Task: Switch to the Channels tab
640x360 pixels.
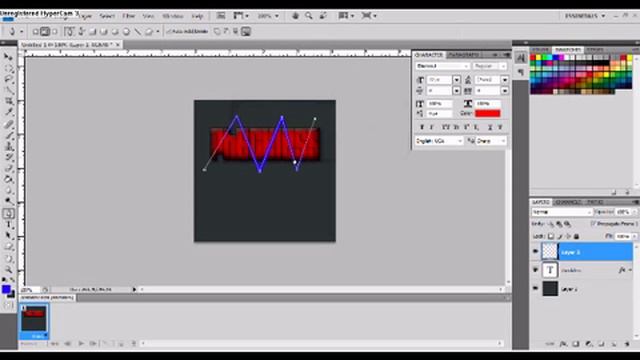Action: (x=569, y=202)
